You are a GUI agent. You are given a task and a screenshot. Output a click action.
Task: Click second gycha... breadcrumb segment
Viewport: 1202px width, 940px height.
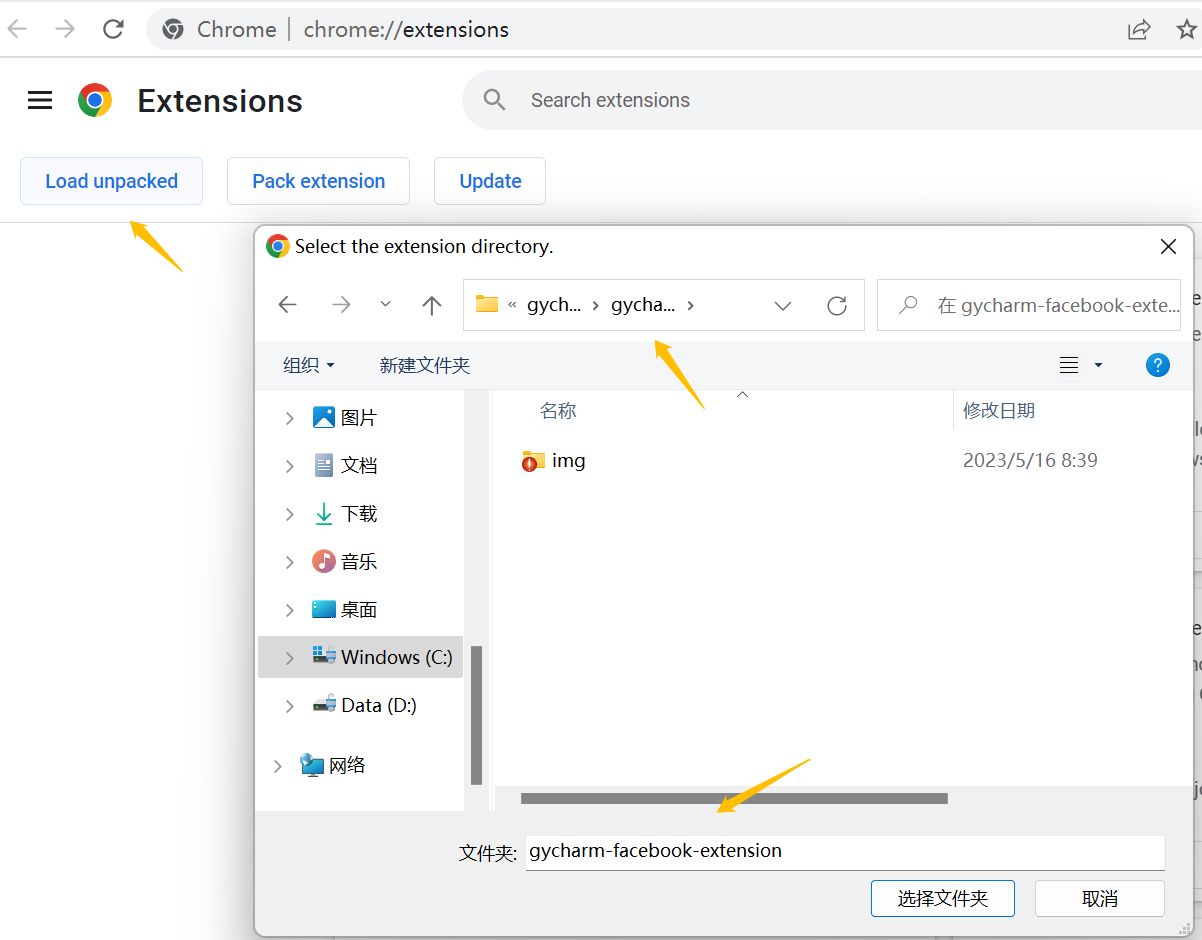[x=643, y=305]
